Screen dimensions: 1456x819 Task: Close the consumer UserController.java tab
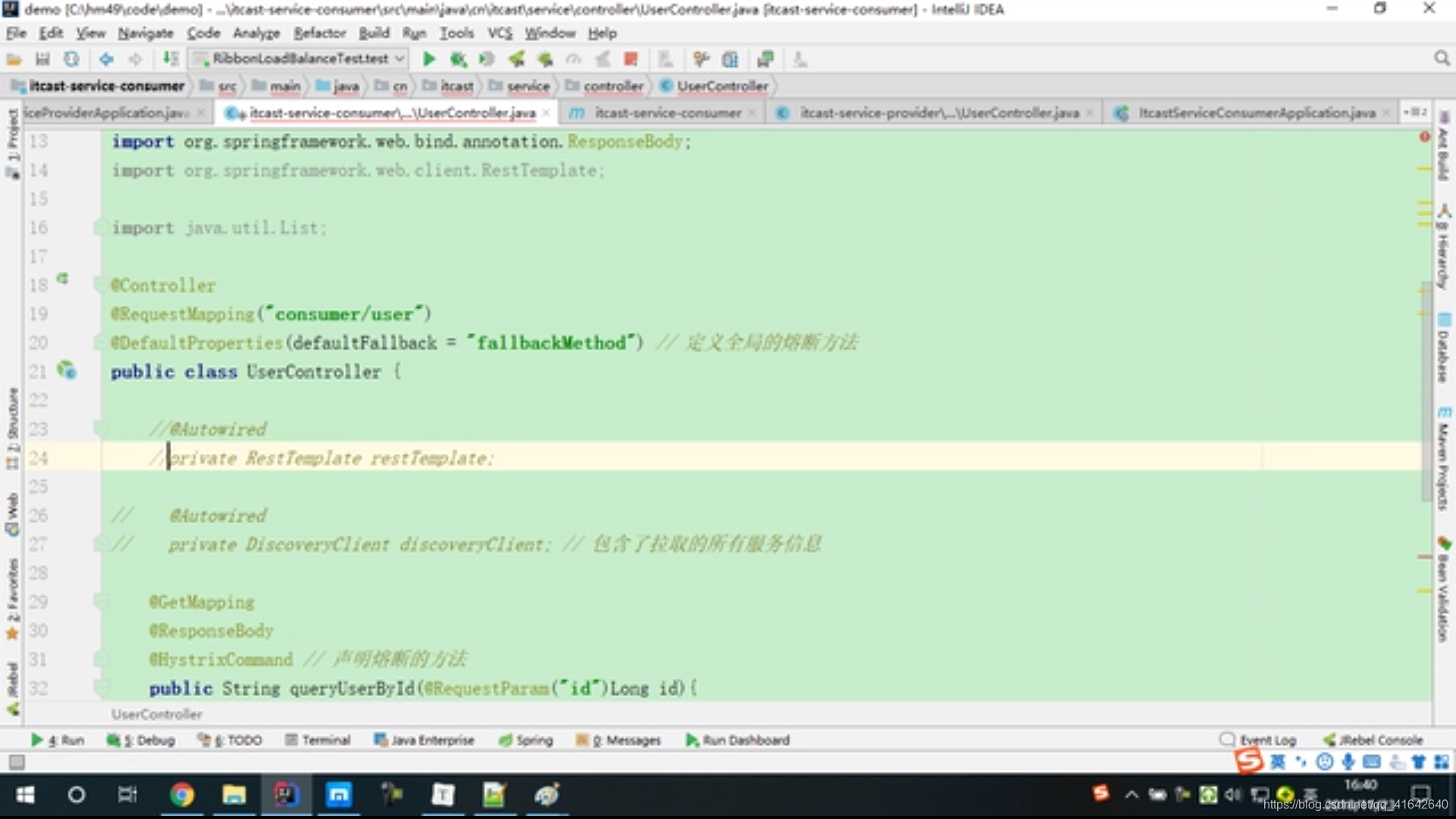[546, 112]
